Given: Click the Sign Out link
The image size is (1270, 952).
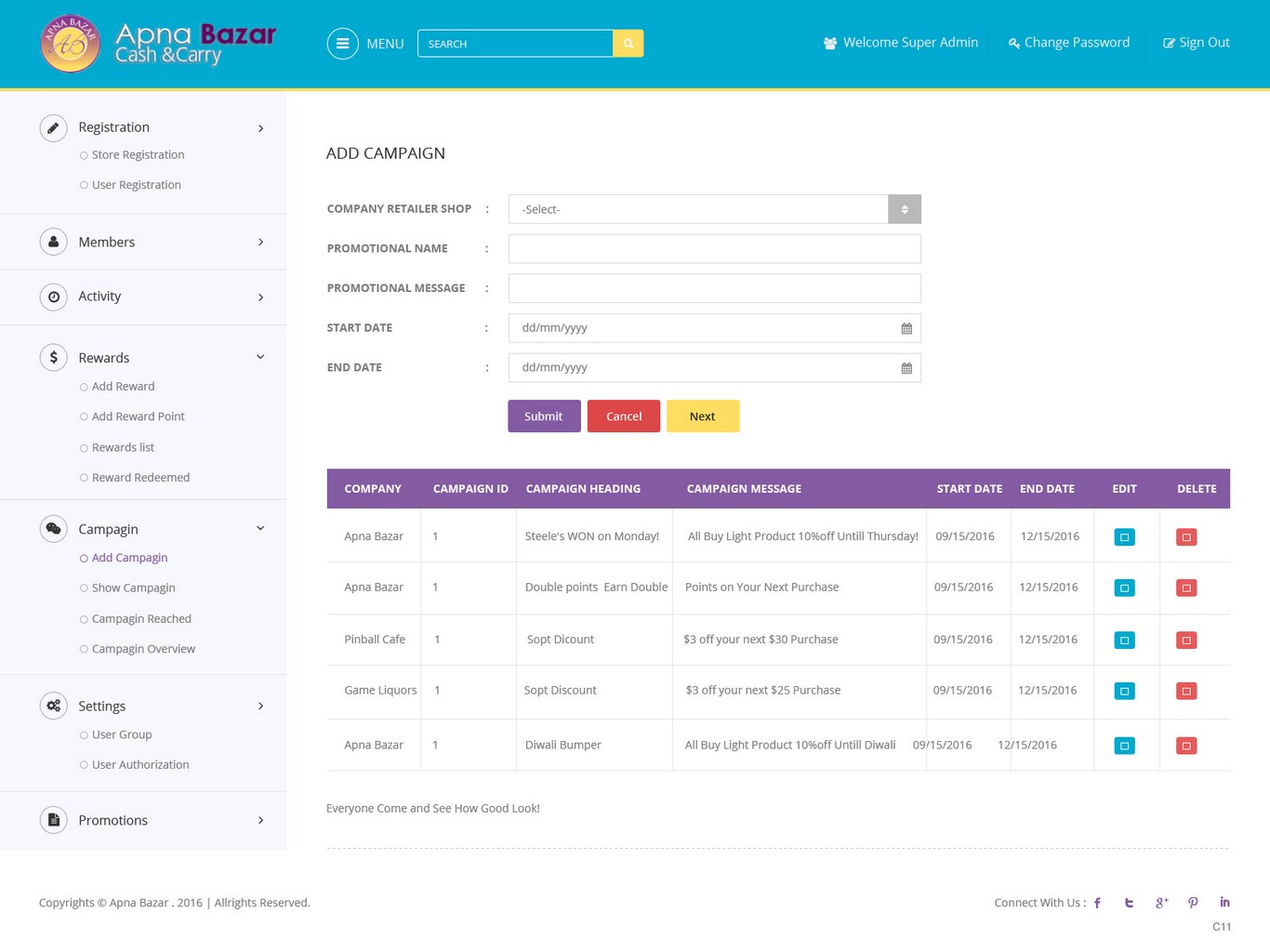Looking at the screenshot, I should tap(1197, 43).
